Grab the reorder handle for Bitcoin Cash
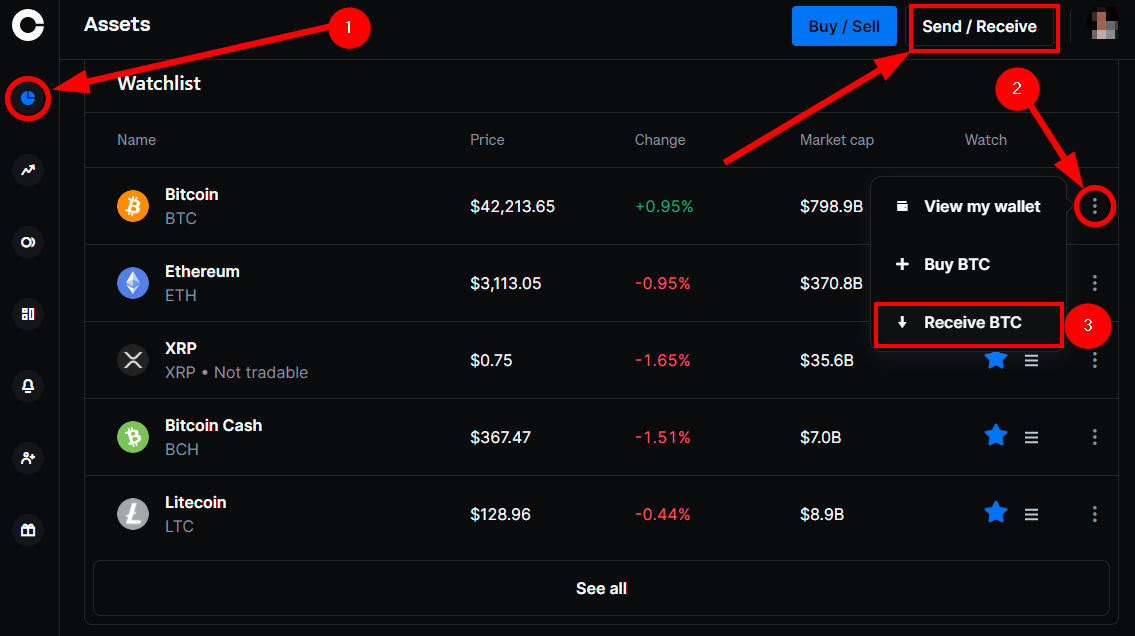Screen dimensions: 1135x636 click(1031, 437)
